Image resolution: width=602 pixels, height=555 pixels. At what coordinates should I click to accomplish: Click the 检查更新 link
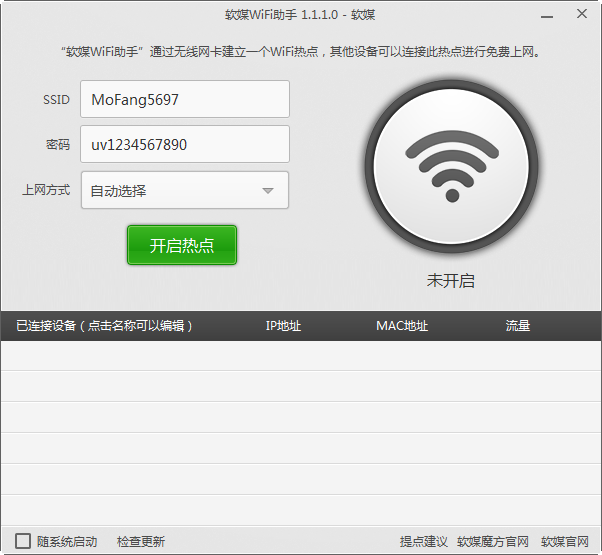pos(141,542)
